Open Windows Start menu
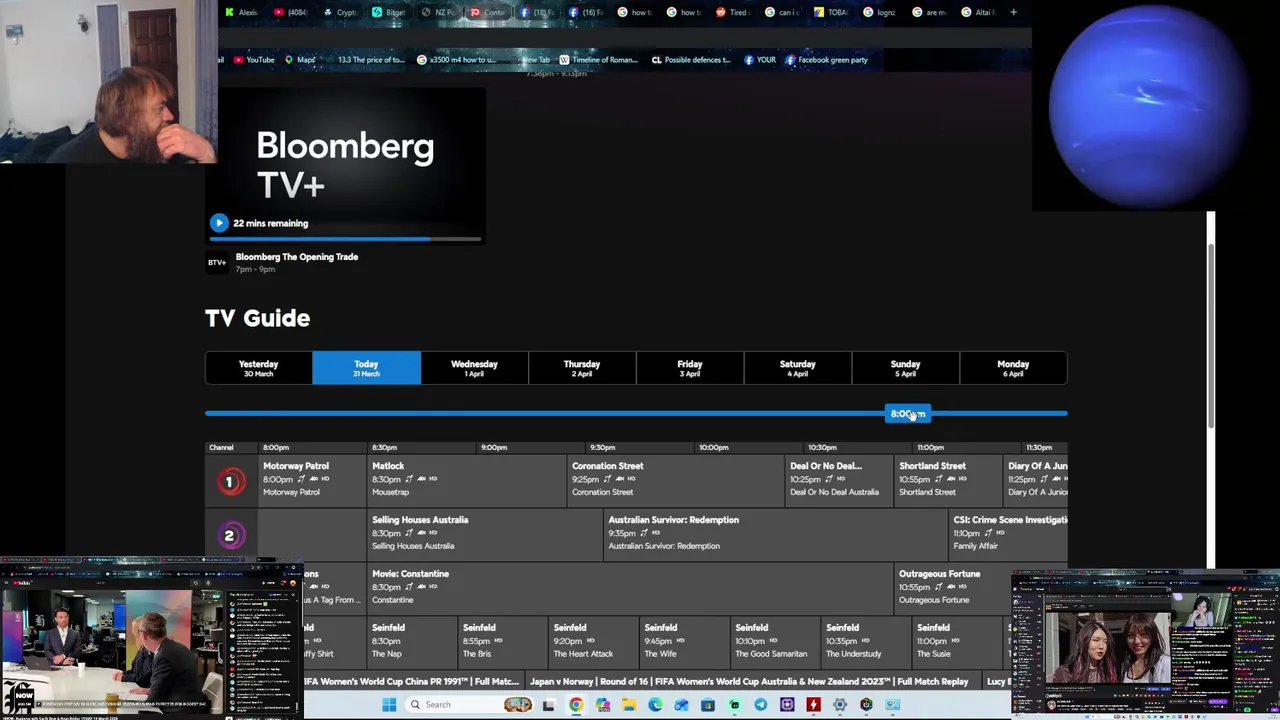 (389, 705)
